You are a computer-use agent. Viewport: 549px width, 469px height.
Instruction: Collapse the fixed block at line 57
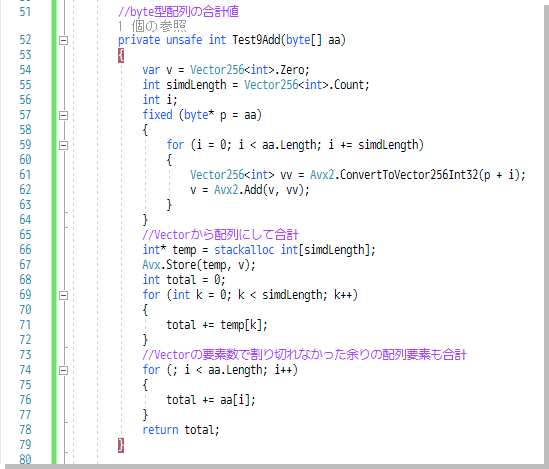63,115
